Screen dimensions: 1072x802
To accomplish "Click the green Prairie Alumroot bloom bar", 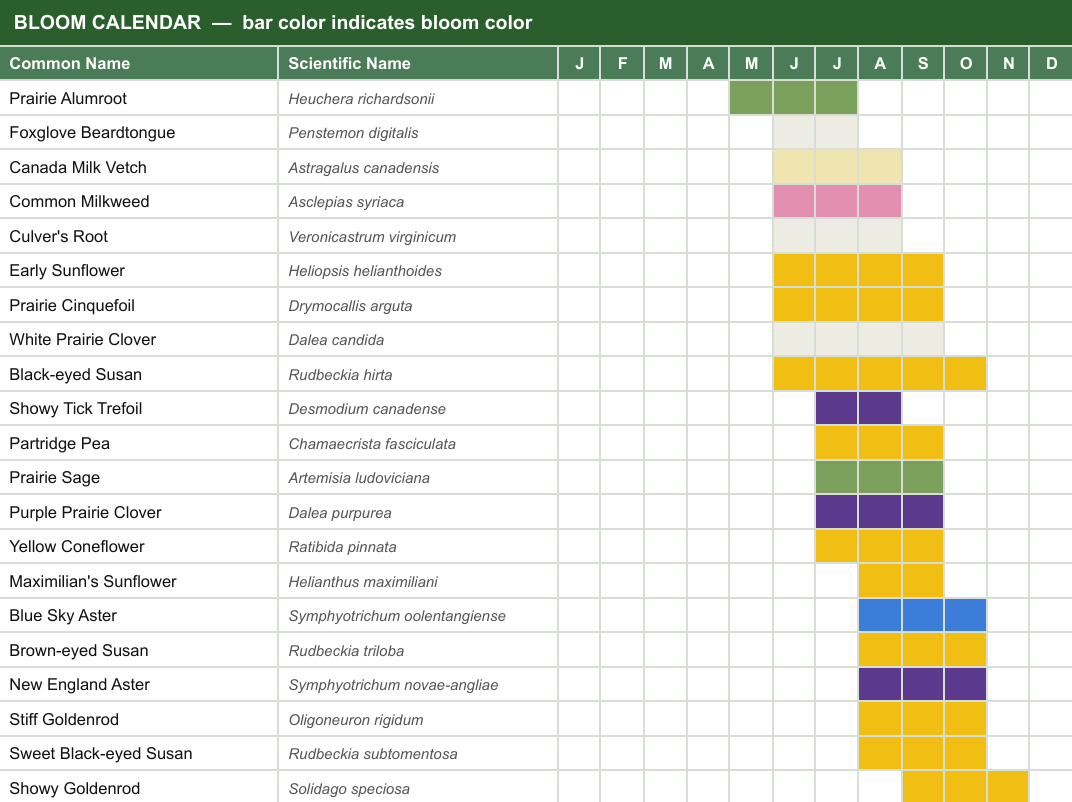I will coord(794,98).
